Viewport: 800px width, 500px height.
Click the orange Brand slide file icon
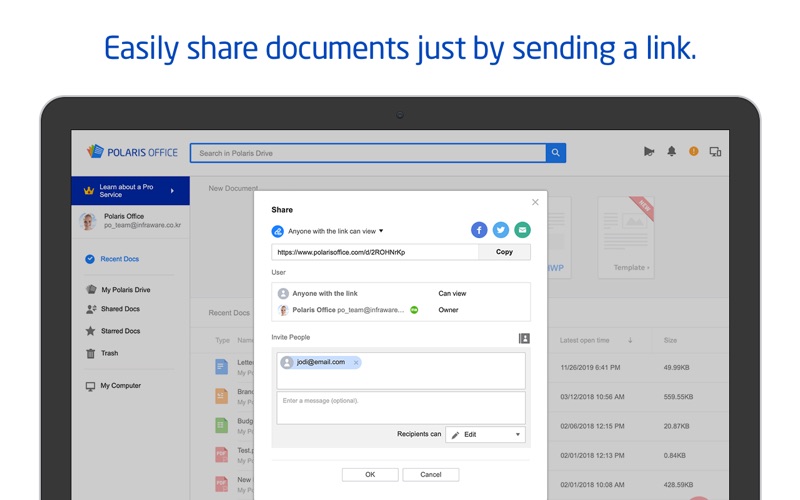tap(221, 396)
